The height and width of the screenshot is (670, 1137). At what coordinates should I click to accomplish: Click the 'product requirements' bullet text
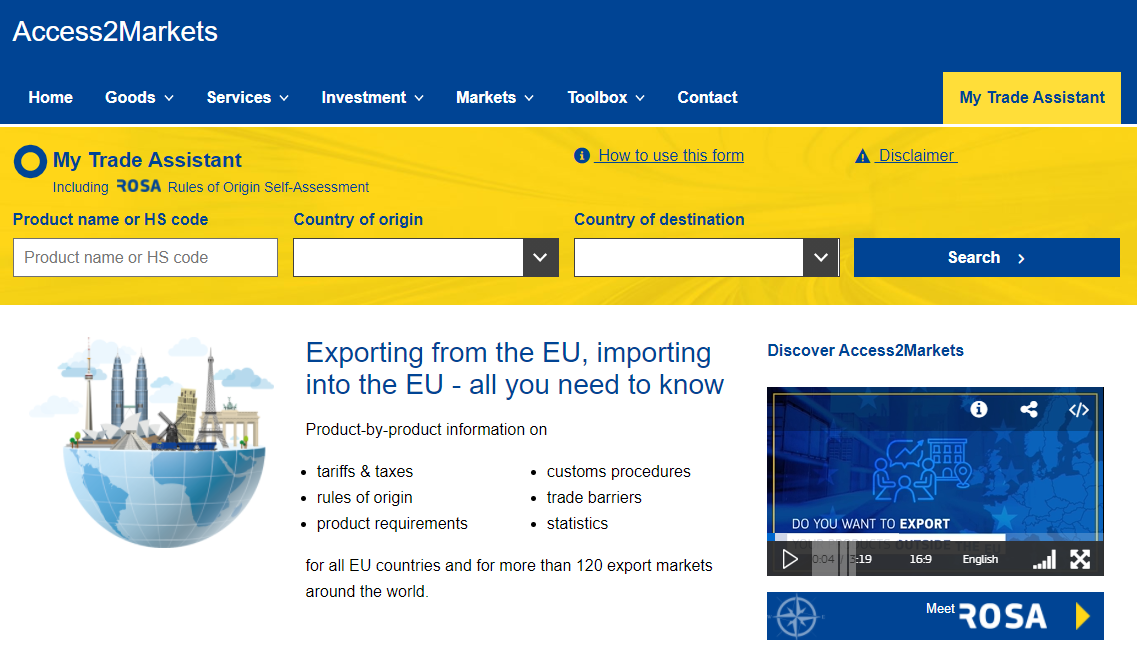coord(392,524)
